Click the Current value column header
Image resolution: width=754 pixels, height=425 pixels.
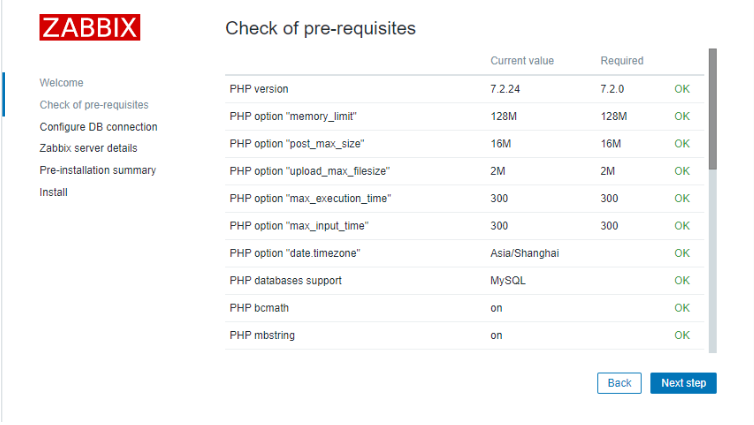point(522,61)
